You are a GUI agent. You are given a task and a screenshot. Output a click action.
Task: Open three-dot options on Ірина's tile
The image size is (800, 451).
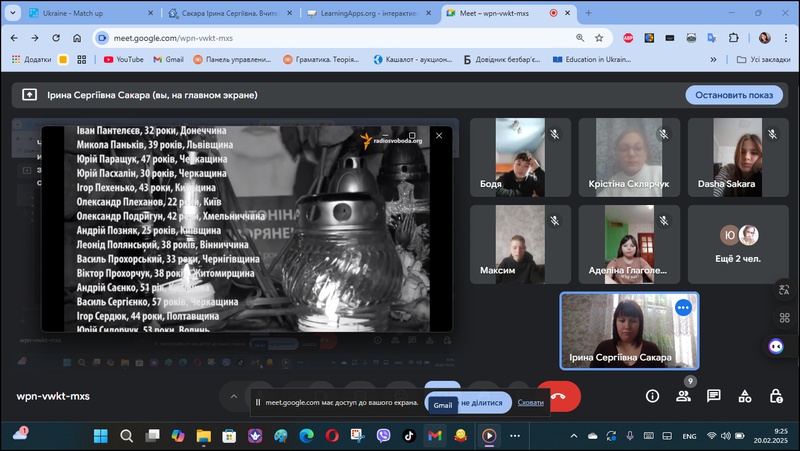pos(684,307)
